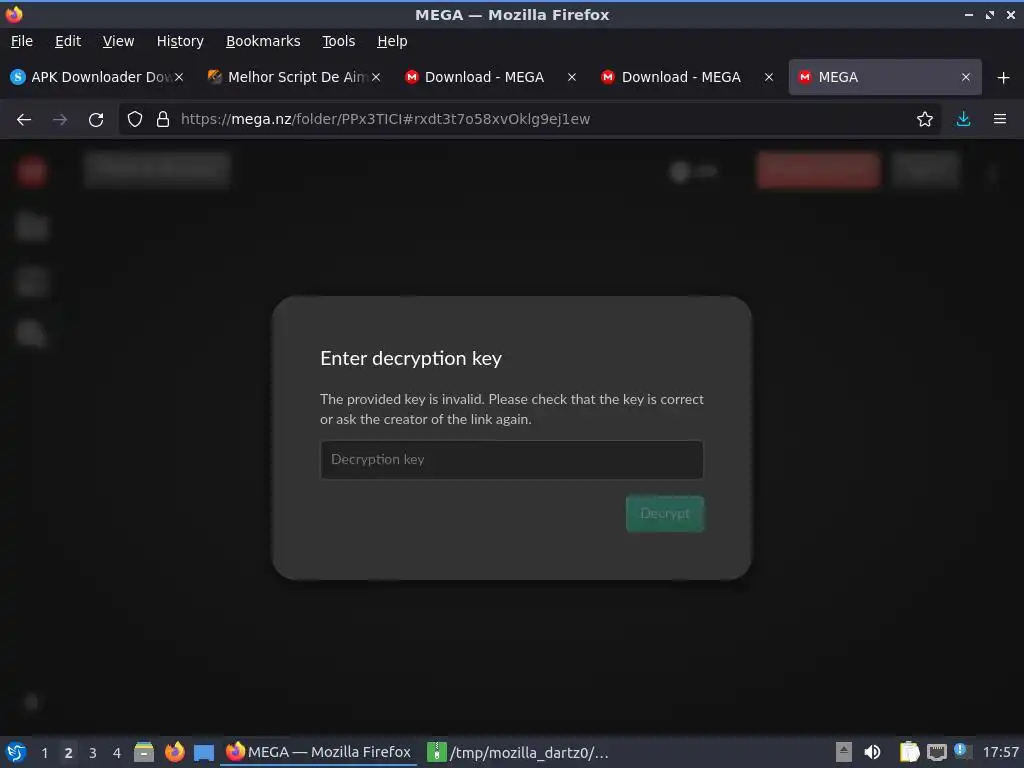1024x768 pixels.
Task: Go back to the previous page
Action: [x=24, y=120]
